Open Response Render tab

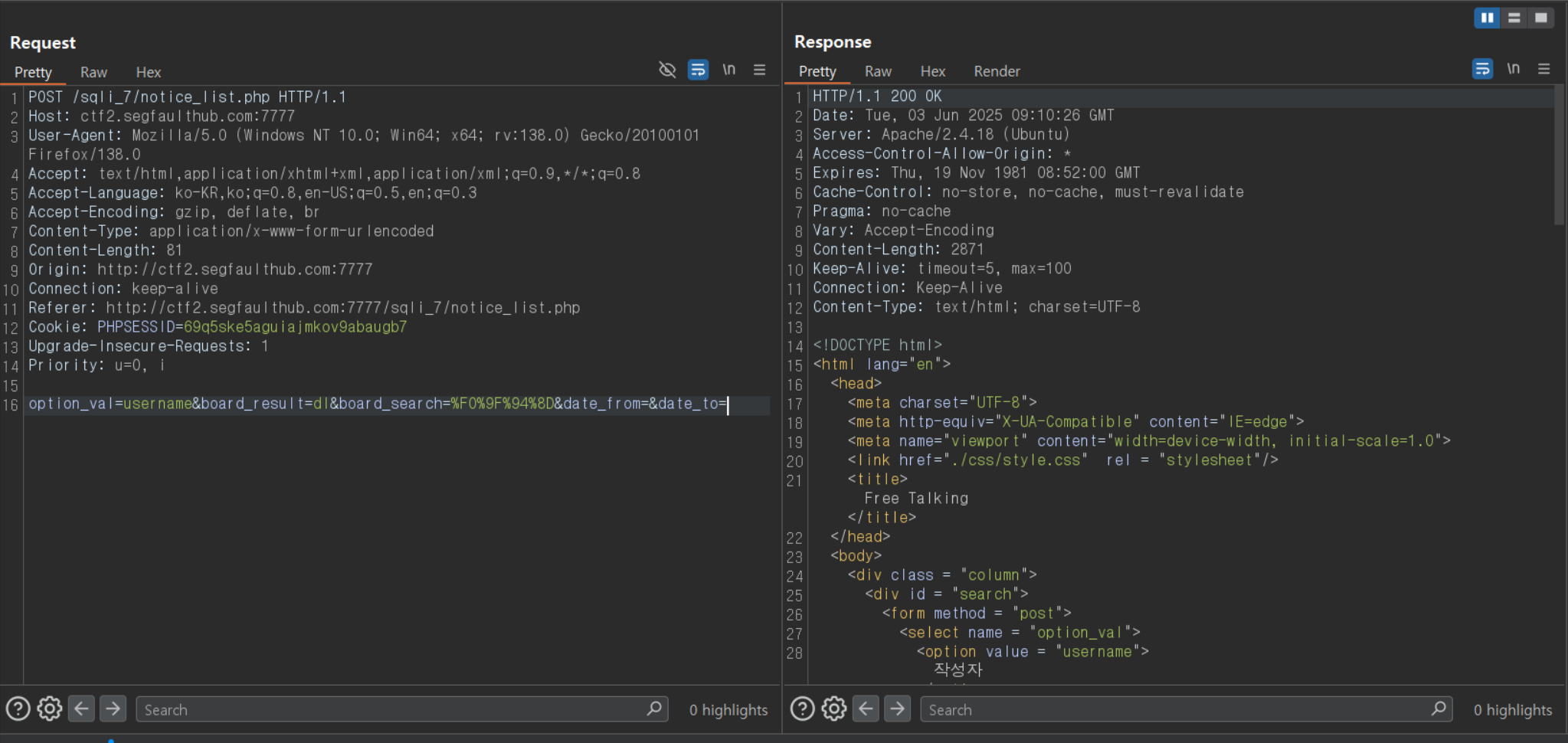[x=997, y=71]
